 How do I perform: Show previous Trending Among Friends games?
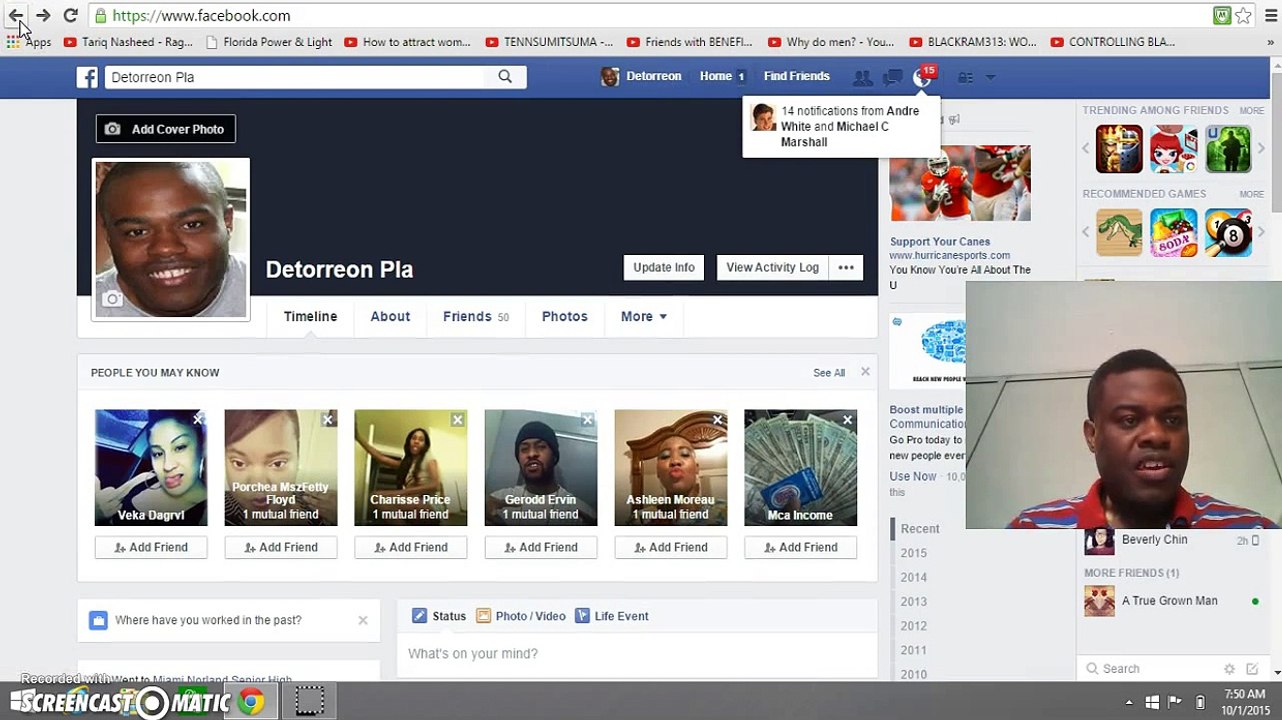point(1086,149)
